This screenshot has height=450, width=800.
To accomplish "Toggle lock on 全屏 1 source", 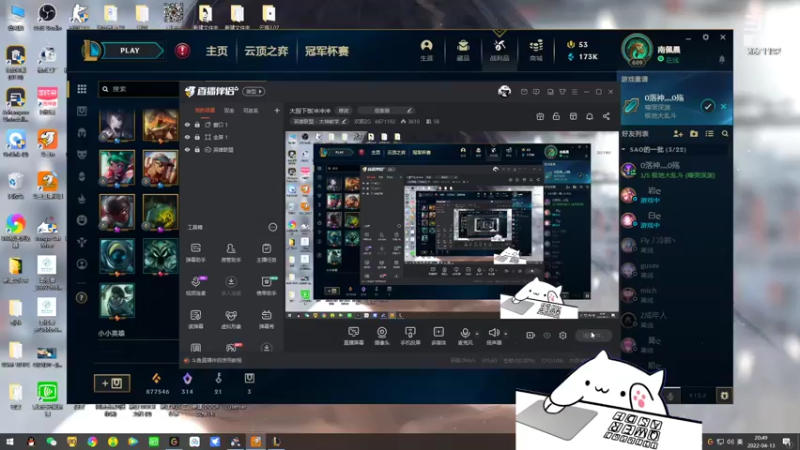I will click(197, 137).
